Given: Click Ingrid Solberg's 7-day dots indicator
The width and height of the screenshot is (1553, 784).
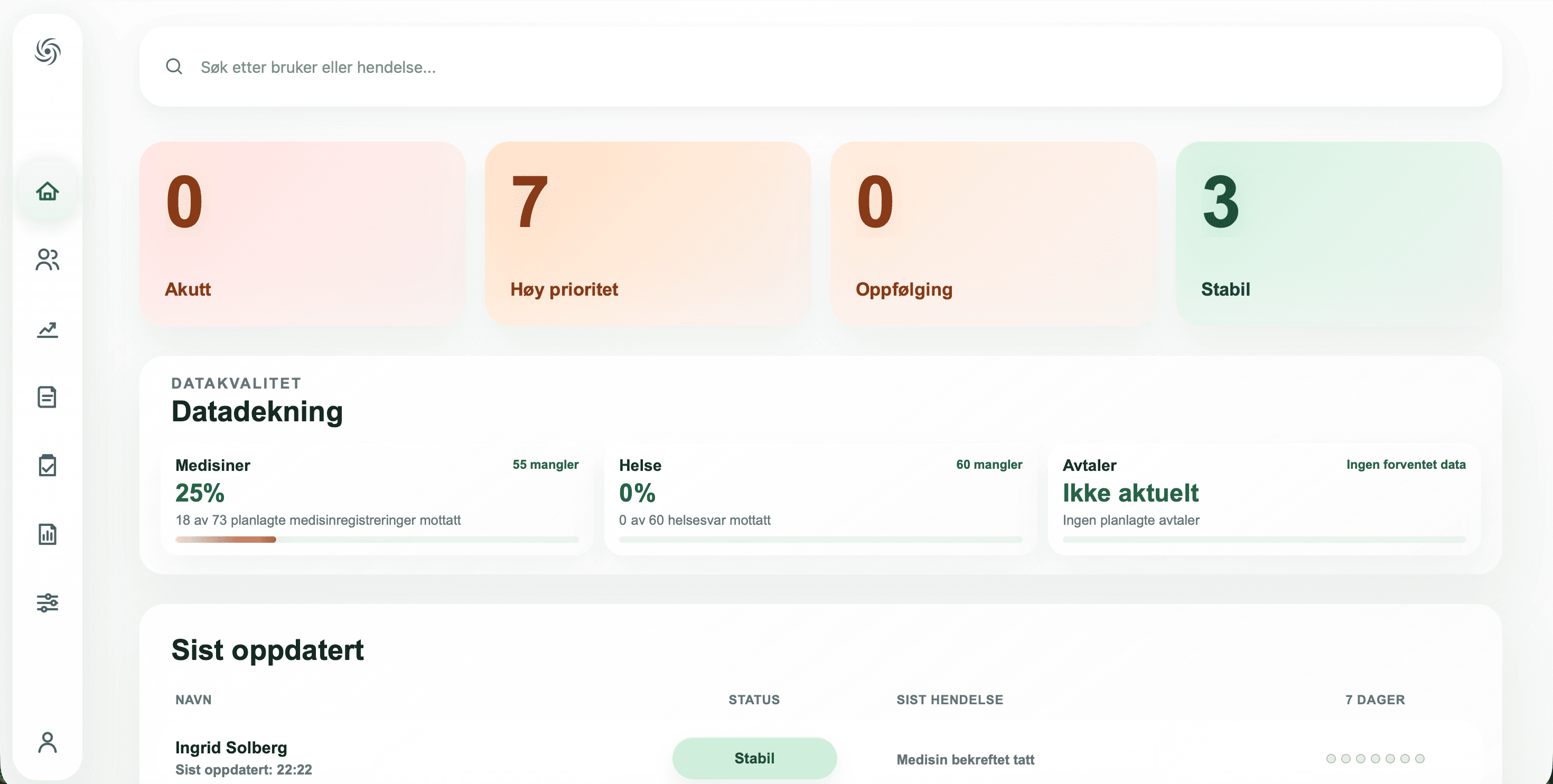Looking at the screenshot, I should click(x=1375, y=759).
